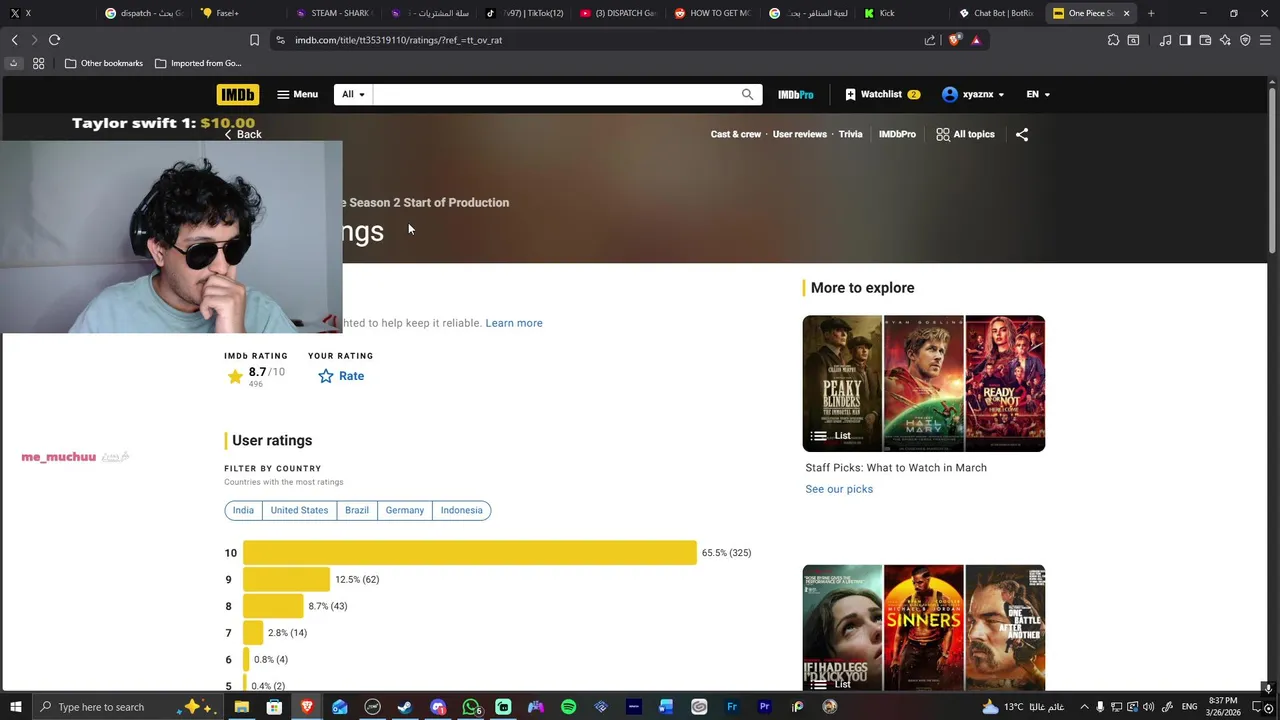
Task: Open the Staff Picks March list thumbnail
Action: tap(924, 383)
